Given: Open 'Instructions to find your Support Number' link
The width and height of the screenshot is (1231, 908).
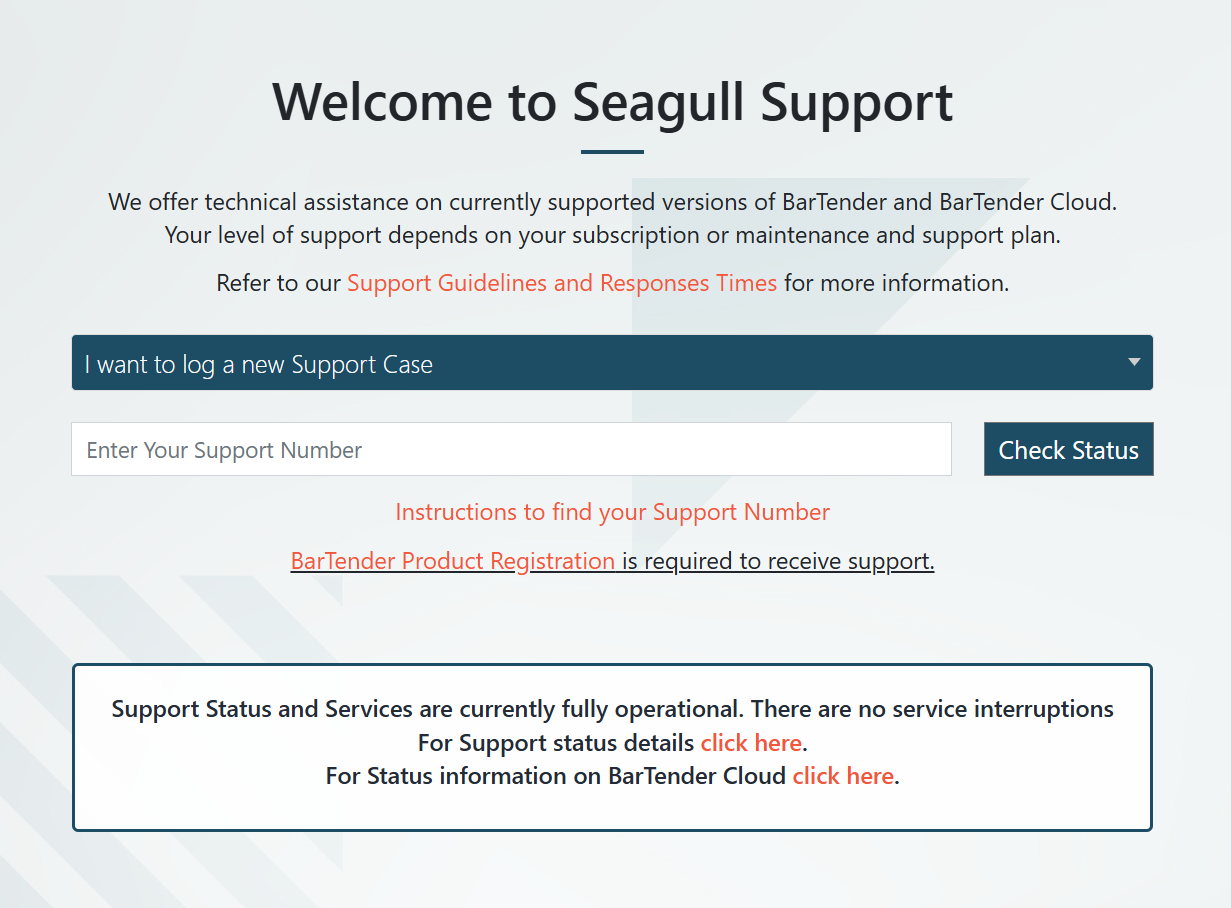Looking at the screenshot, I should point(612,512).
